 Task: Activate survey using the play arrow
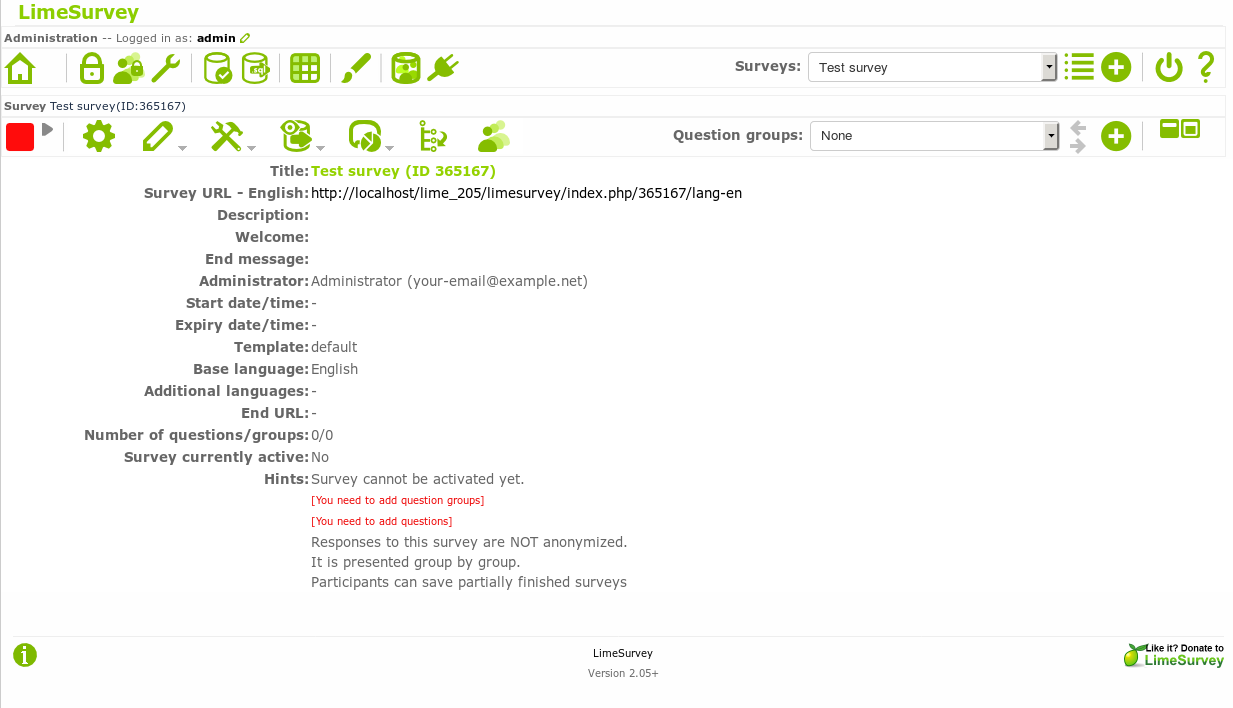pyautogui.click(x=47, y=130)
